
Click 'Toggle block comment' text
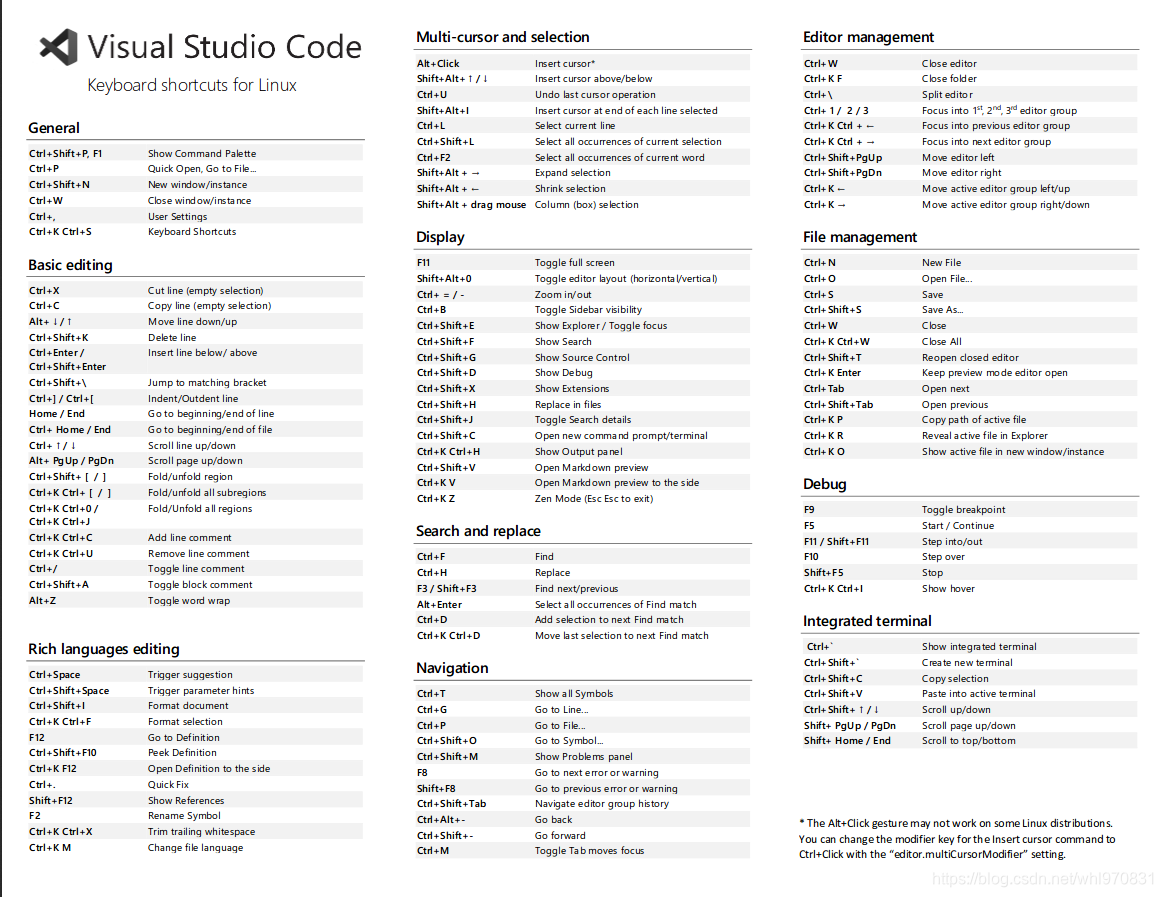click(x=200, y=585)
